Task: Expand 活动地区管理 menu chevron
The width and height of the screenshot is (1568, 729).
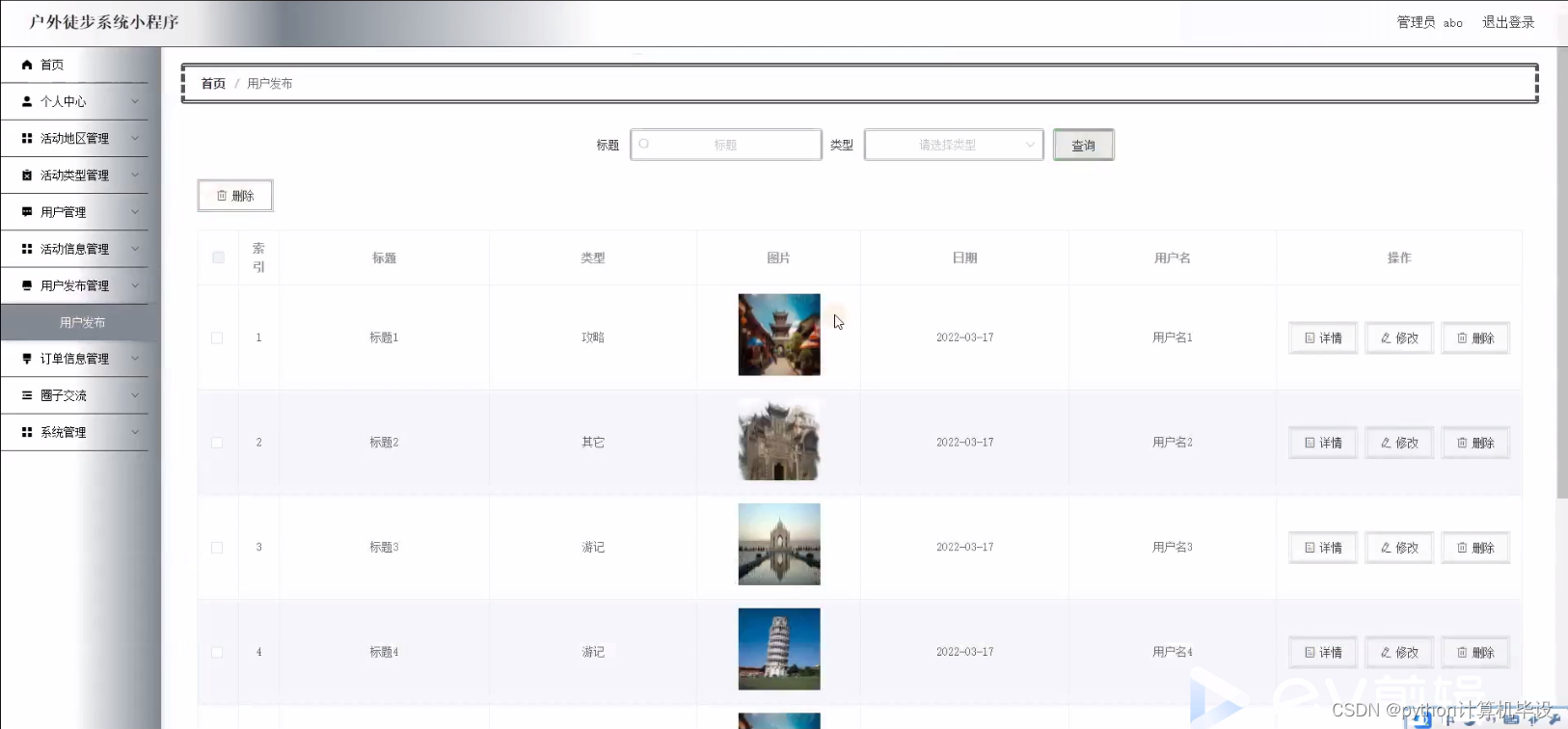Action: pyautogui.click(x=135, y=138)
